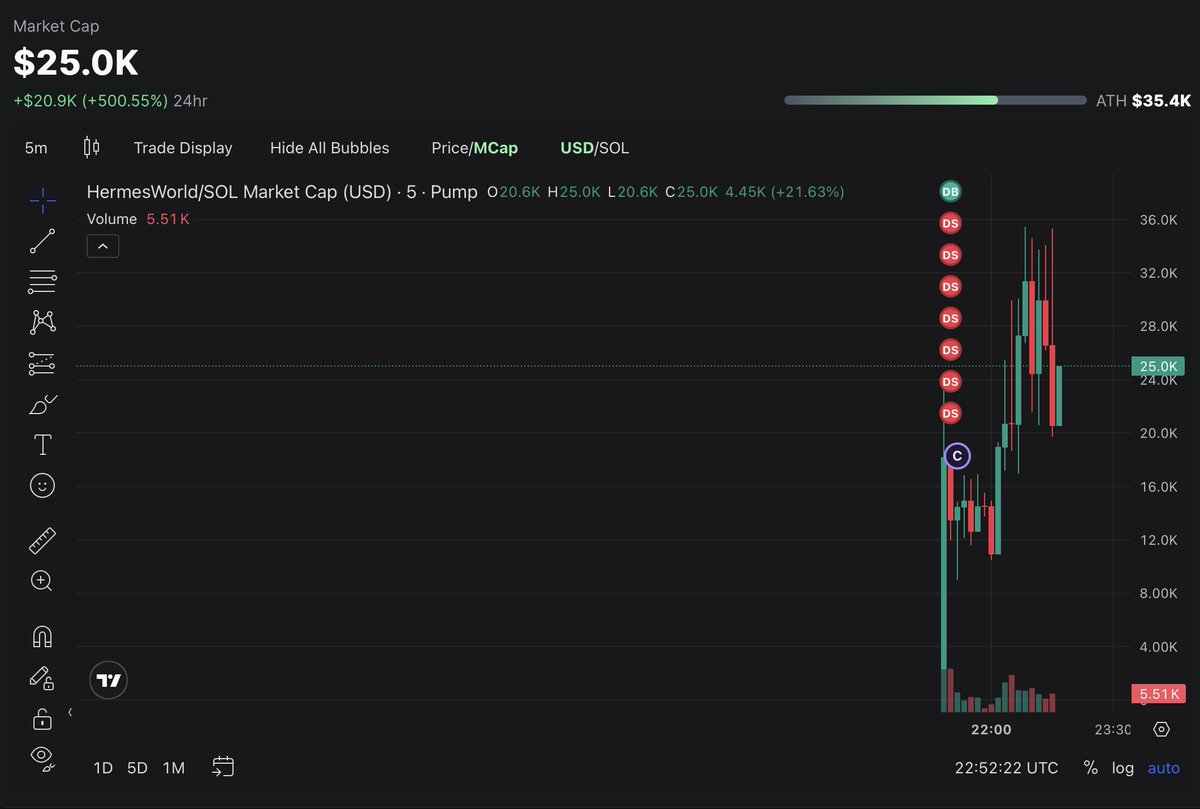Select the 1M time range

174,768
